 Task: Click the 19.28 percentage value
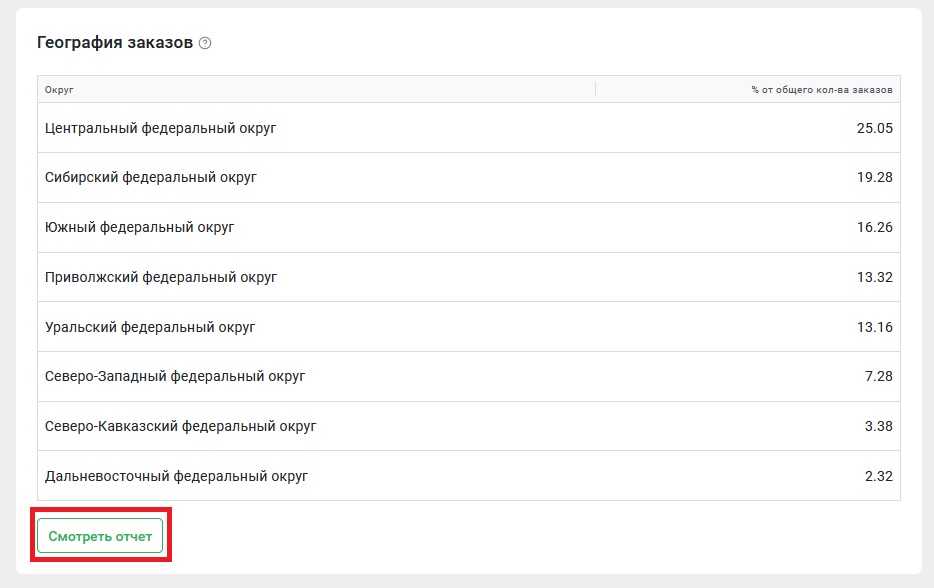(x=874, y=178)
